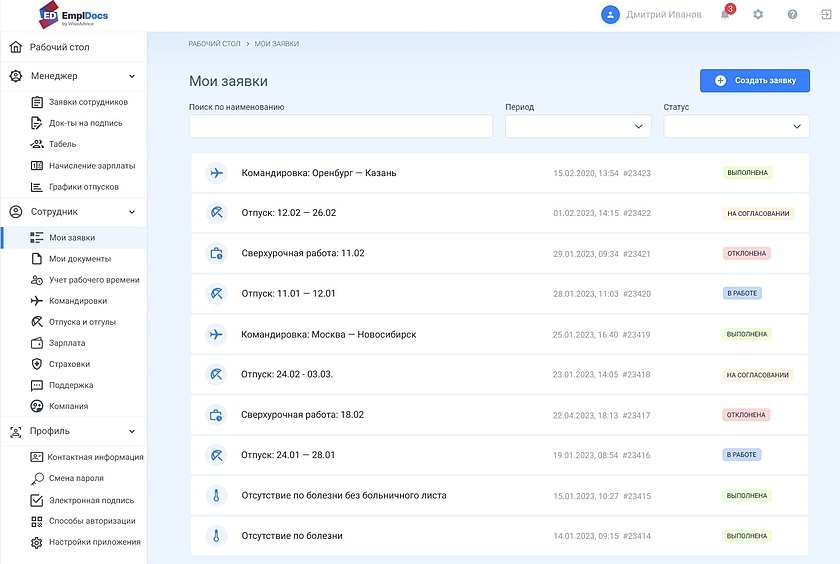Image resolution: width=840 pixels, height=564 pixels.
Task: Click the user avatar icon near Дмитрий Иванов
Action: (610, 15)
